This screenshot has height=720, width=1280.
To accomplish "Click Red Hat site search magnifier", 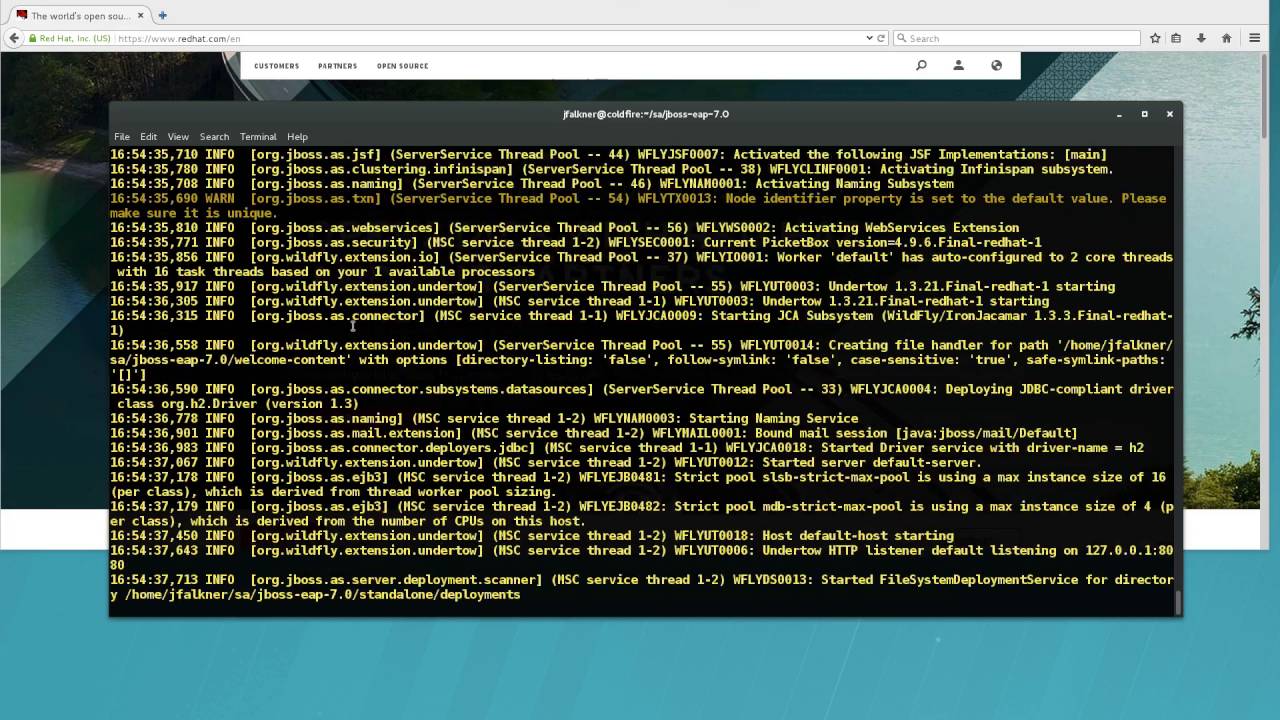I will tap(921, 65).
